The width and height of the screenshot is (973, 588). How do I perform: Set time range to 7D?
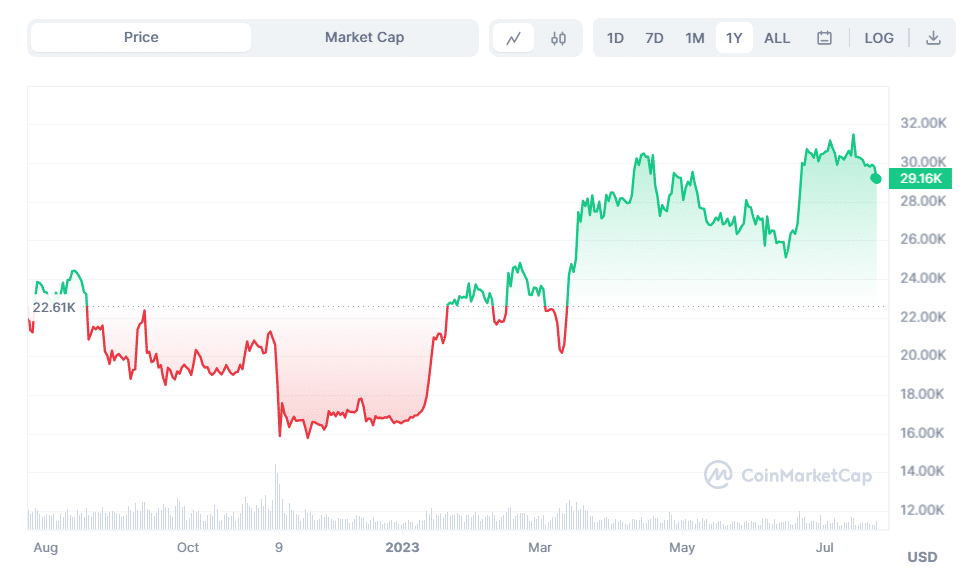(654, 38)
